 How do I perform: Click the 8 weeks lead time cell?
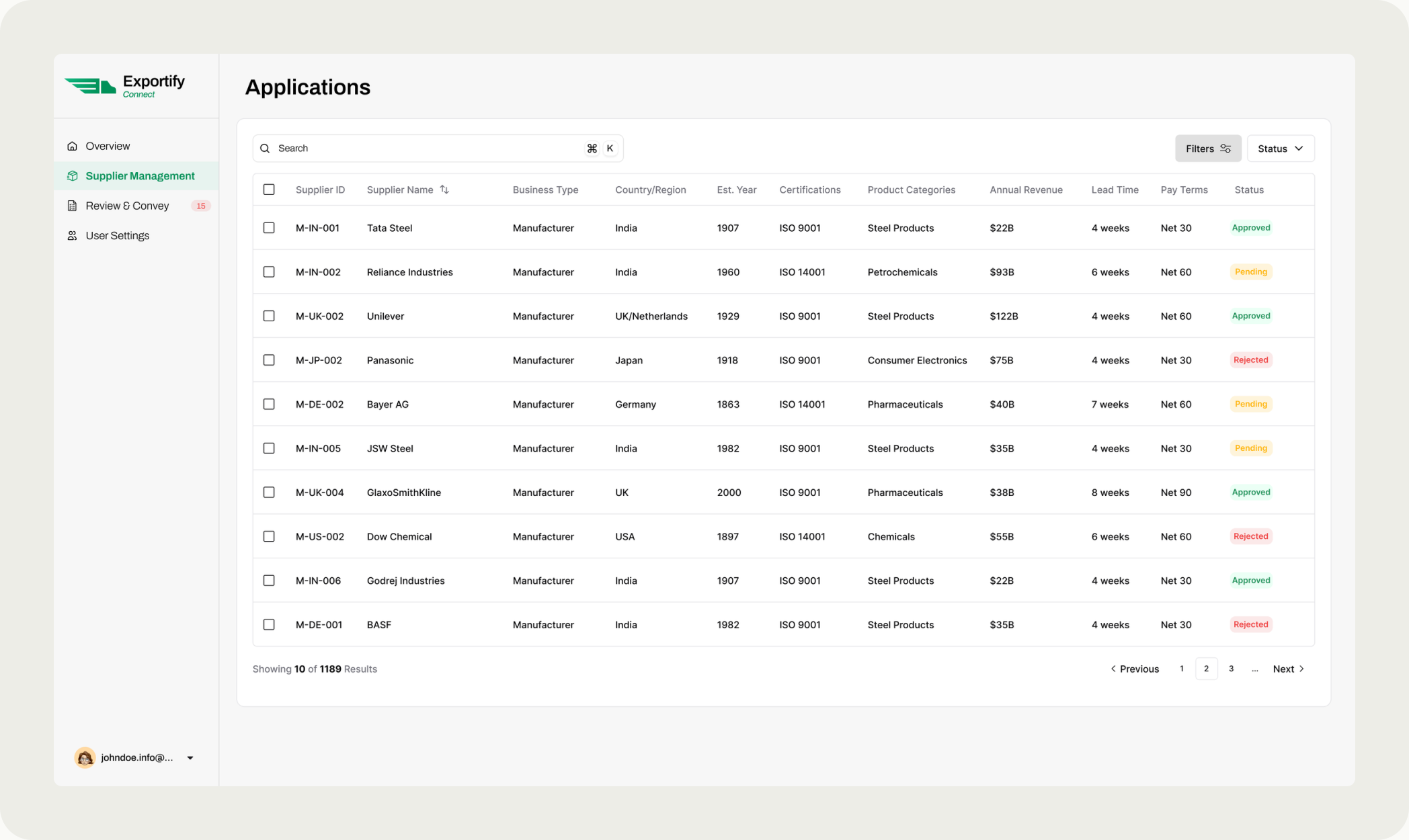[1110, 493]
